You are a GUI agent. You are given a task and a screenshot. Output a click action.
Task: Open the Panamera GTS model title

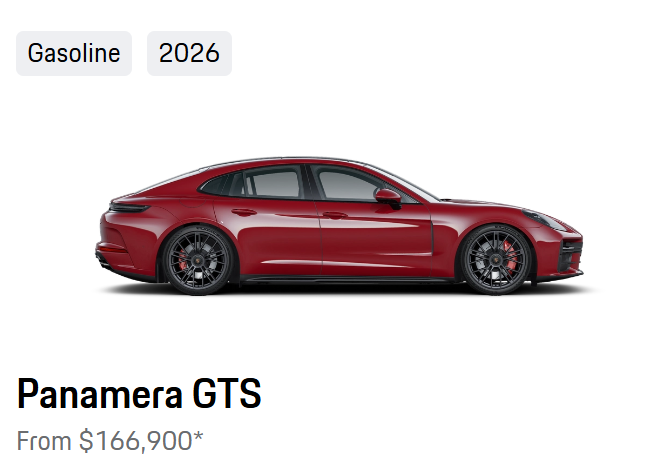[139, 393]
